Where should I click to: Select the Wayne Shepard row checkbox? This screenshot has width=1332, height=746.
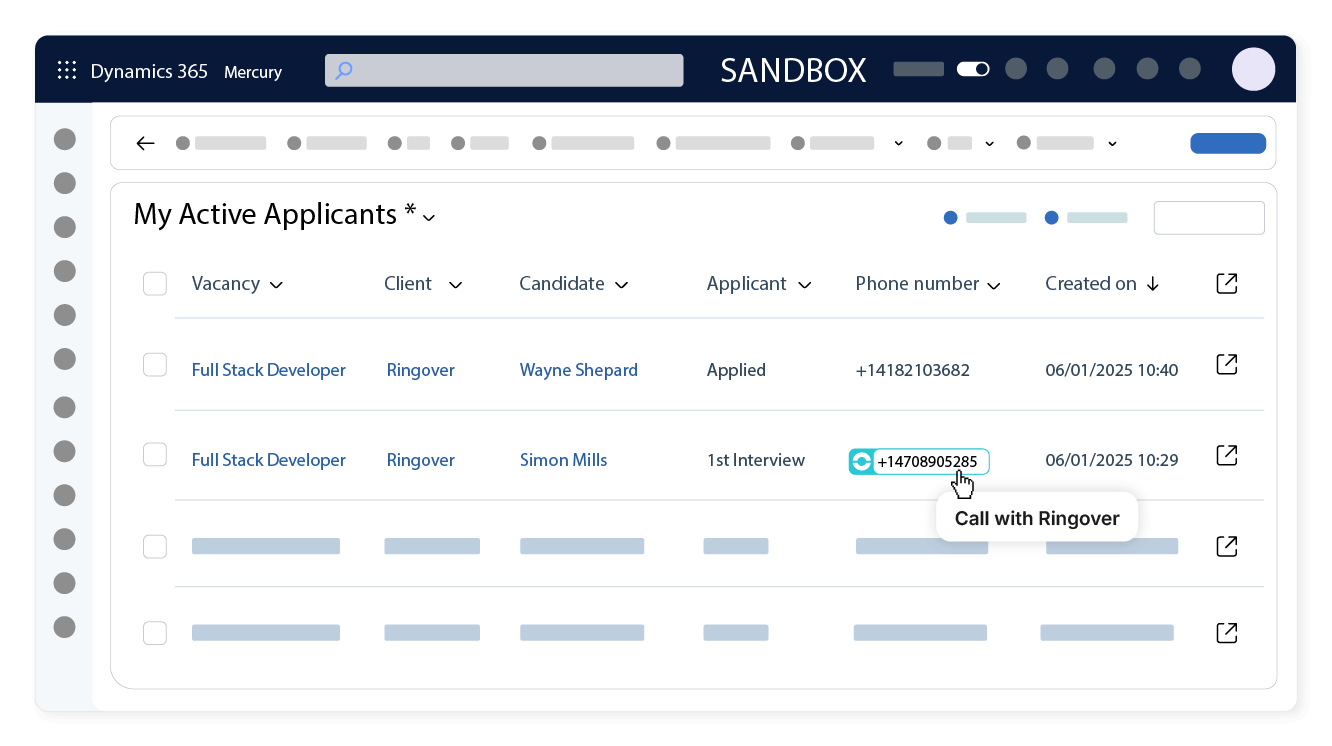155,365
